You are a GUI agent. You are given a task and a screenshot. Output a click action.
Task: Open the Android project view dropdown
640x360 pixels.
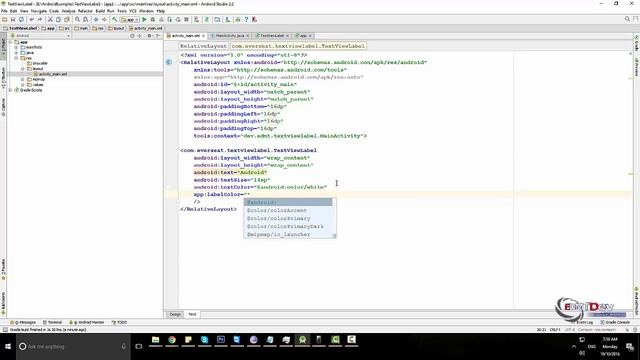pos(40,36)
